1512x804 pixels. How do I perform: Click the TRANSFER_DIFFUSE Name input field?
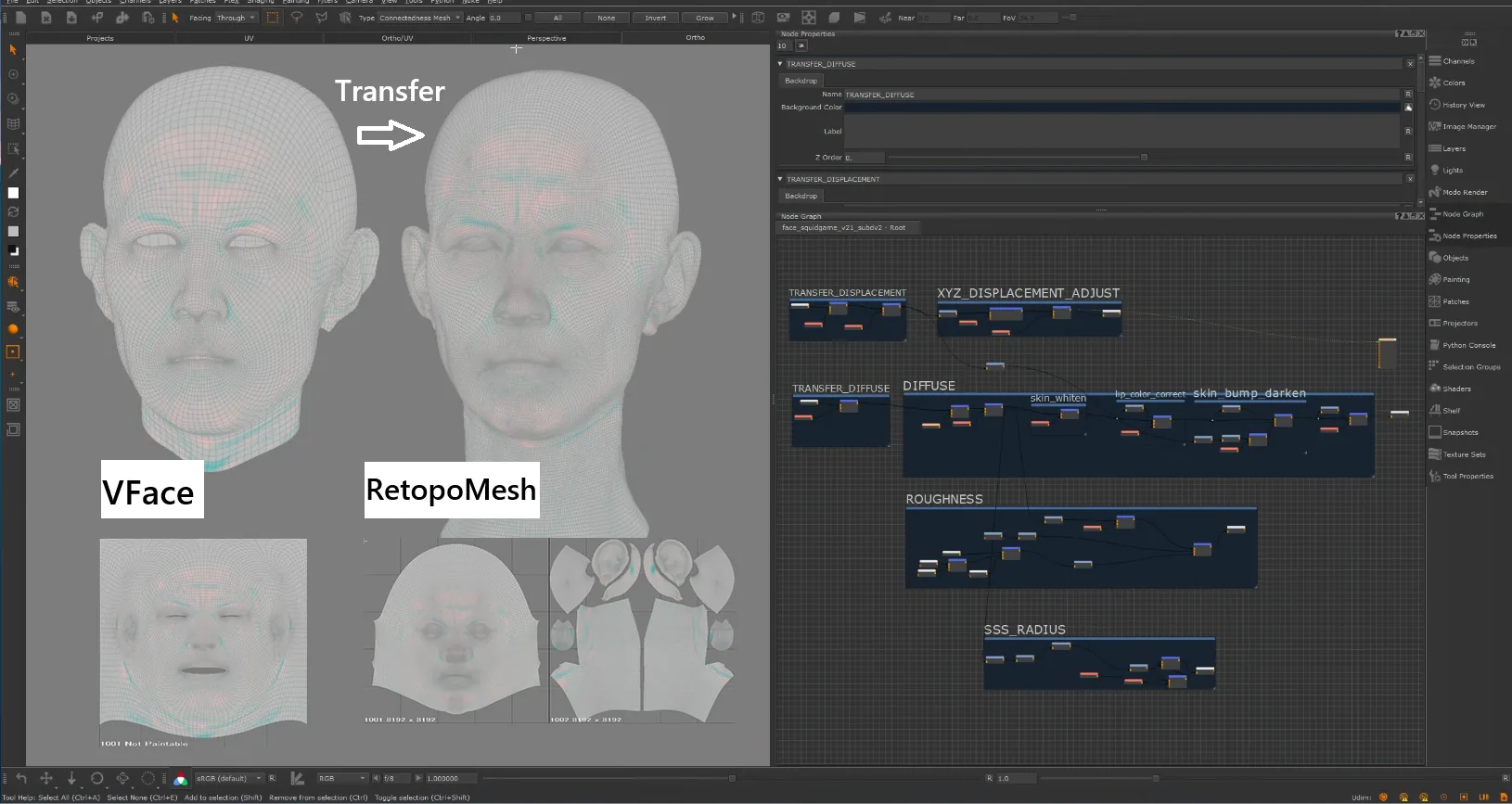pos(1121,95)
